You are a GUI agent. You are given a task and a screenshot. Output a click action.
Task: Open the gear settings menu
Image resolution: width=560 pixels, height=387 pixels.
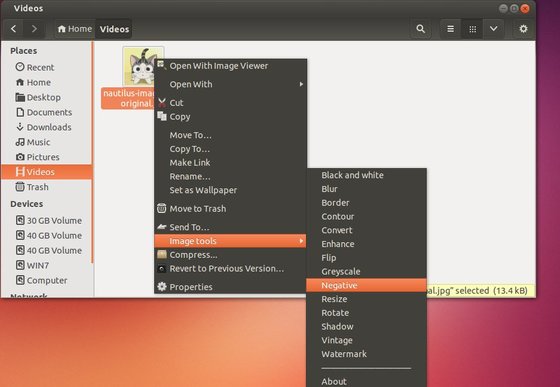(523, 29)
